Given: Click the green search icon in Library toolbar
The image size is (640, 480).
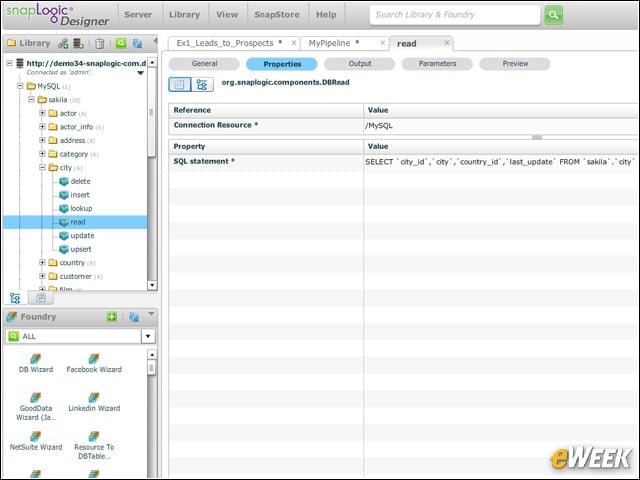Looking at the screenshot, I should 121,43.
